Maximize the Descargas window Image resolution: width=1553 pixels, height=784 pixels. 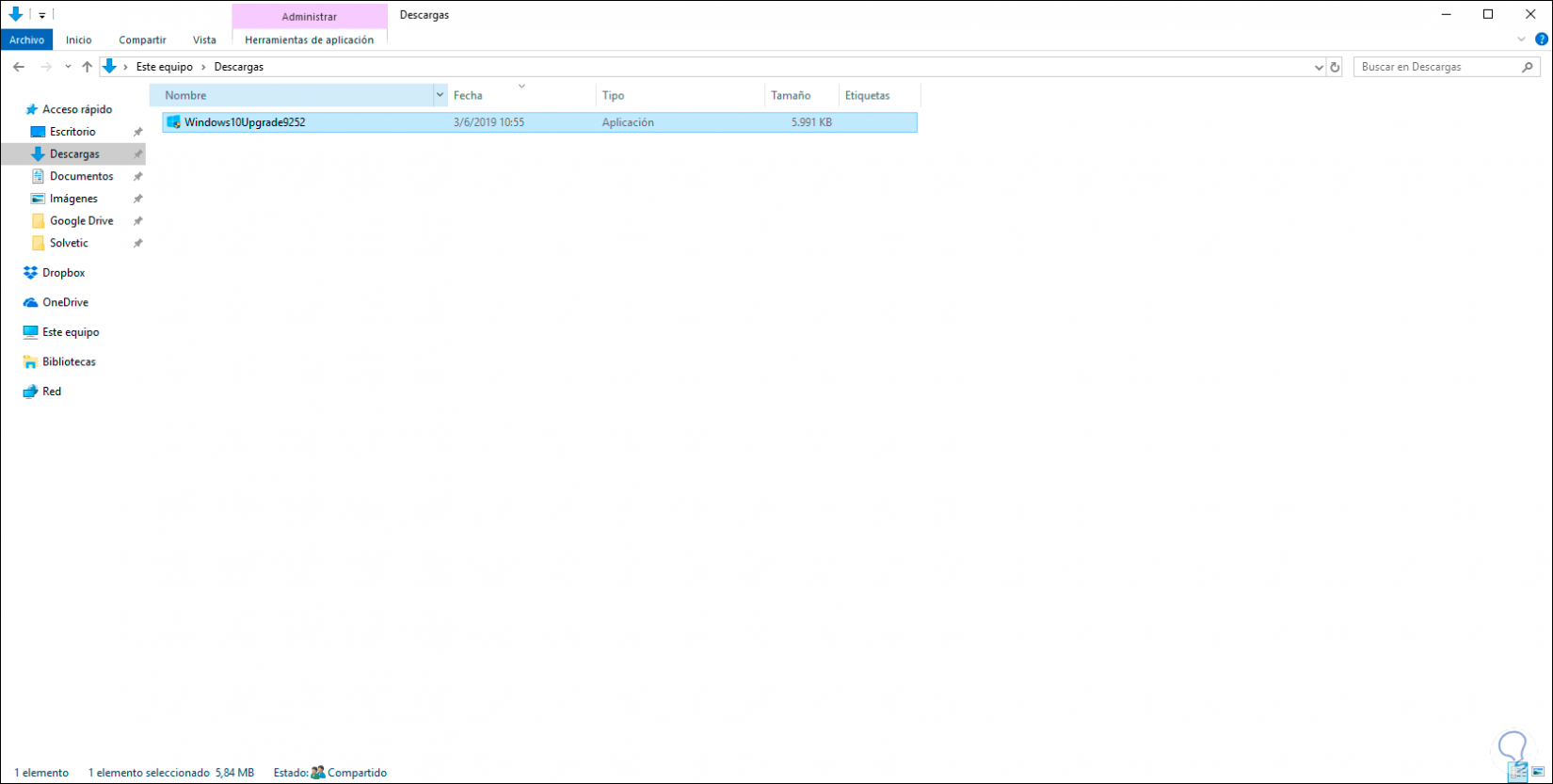1488,14
